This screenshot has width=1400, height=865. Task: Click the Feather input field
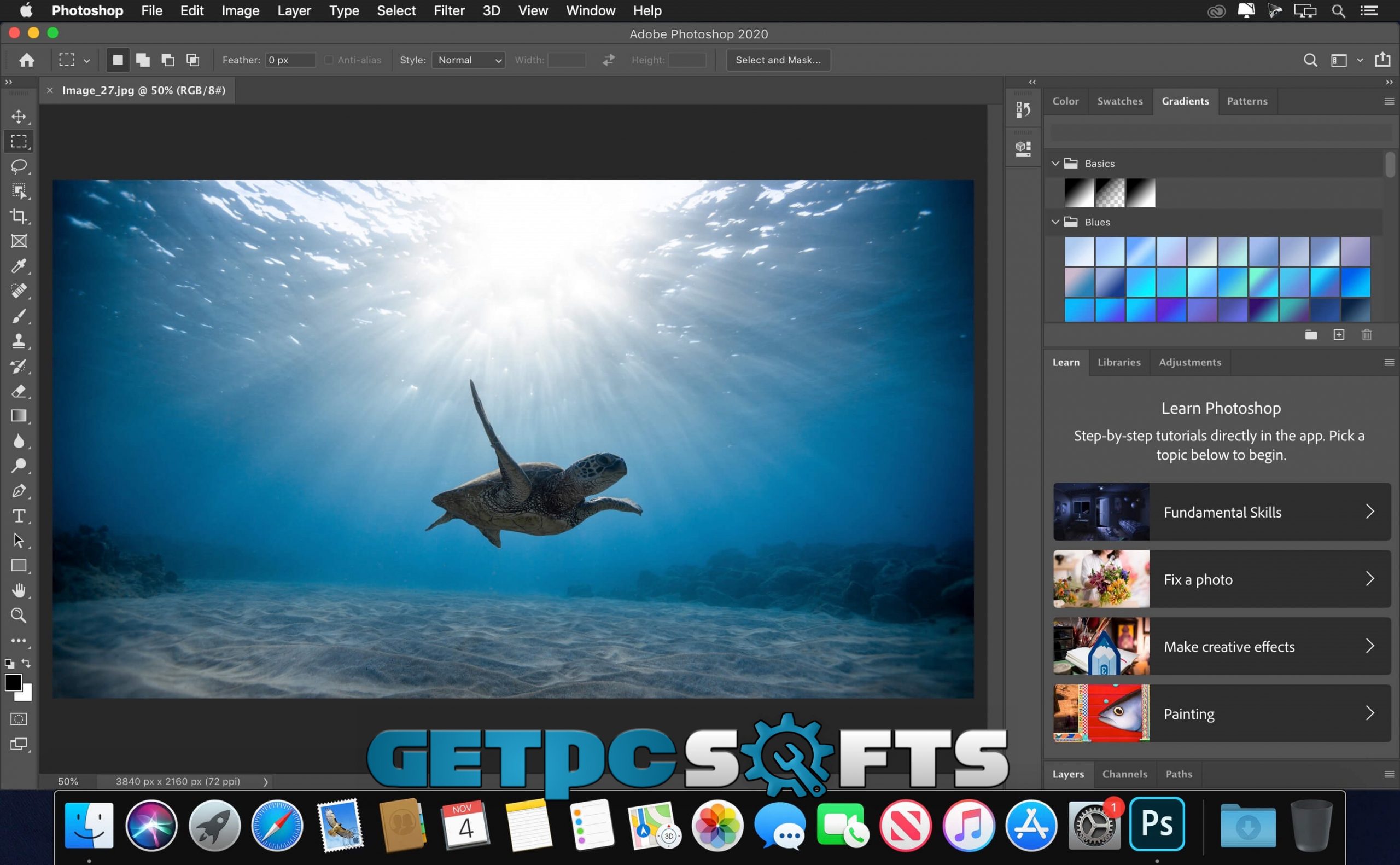coord(290,60)
